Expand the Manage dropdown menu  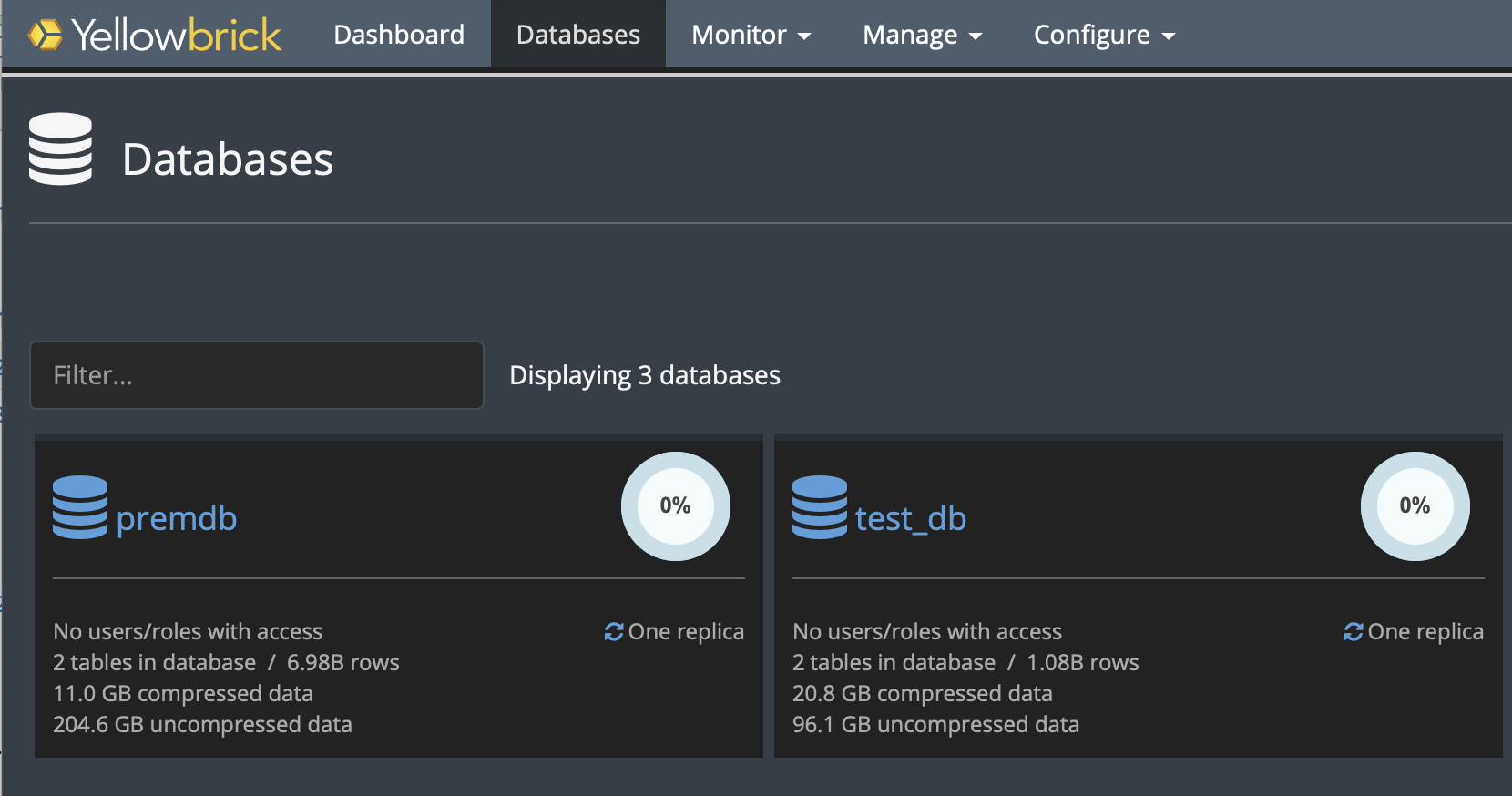click(922, 35)
